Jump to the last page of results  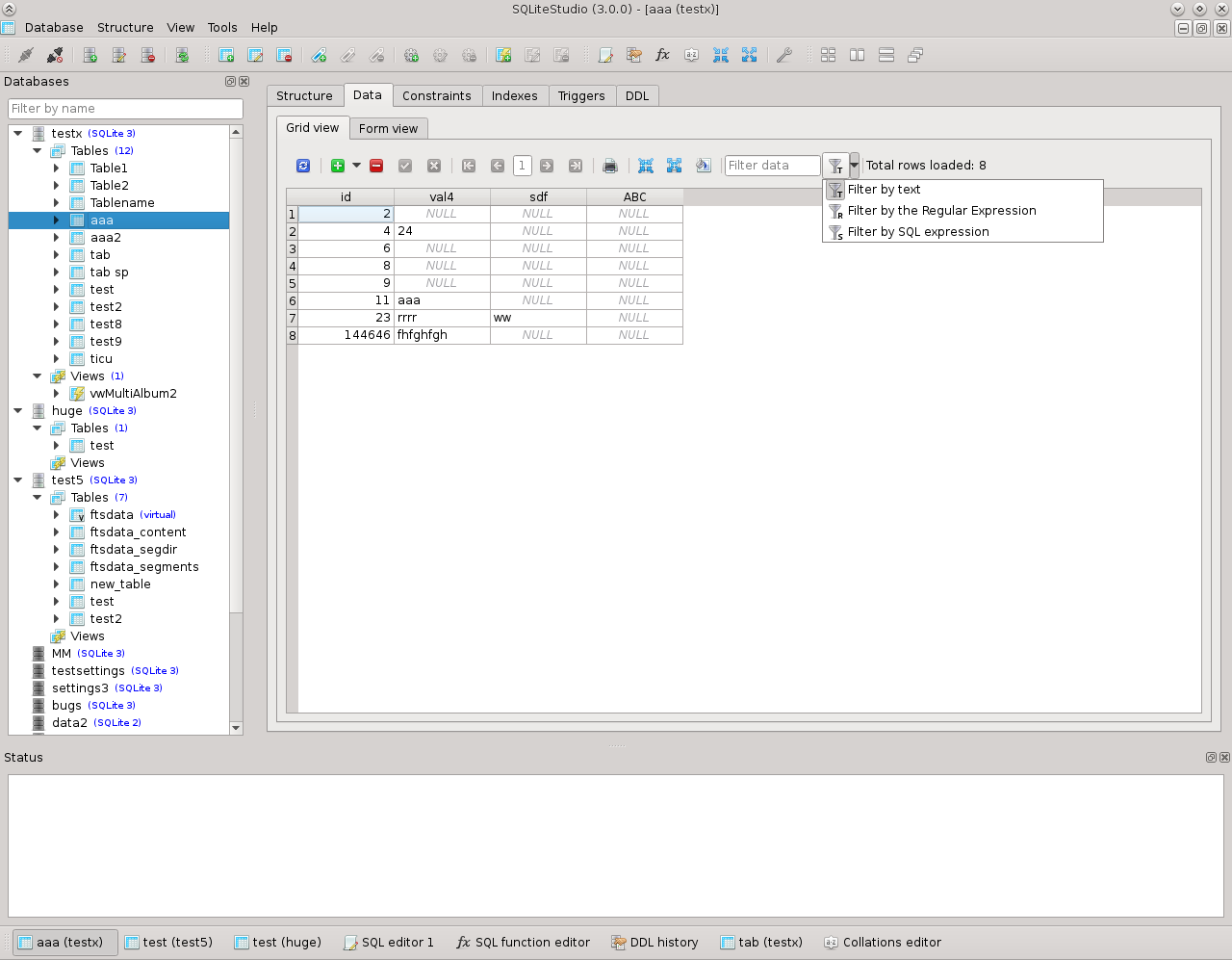pos(575,165)
